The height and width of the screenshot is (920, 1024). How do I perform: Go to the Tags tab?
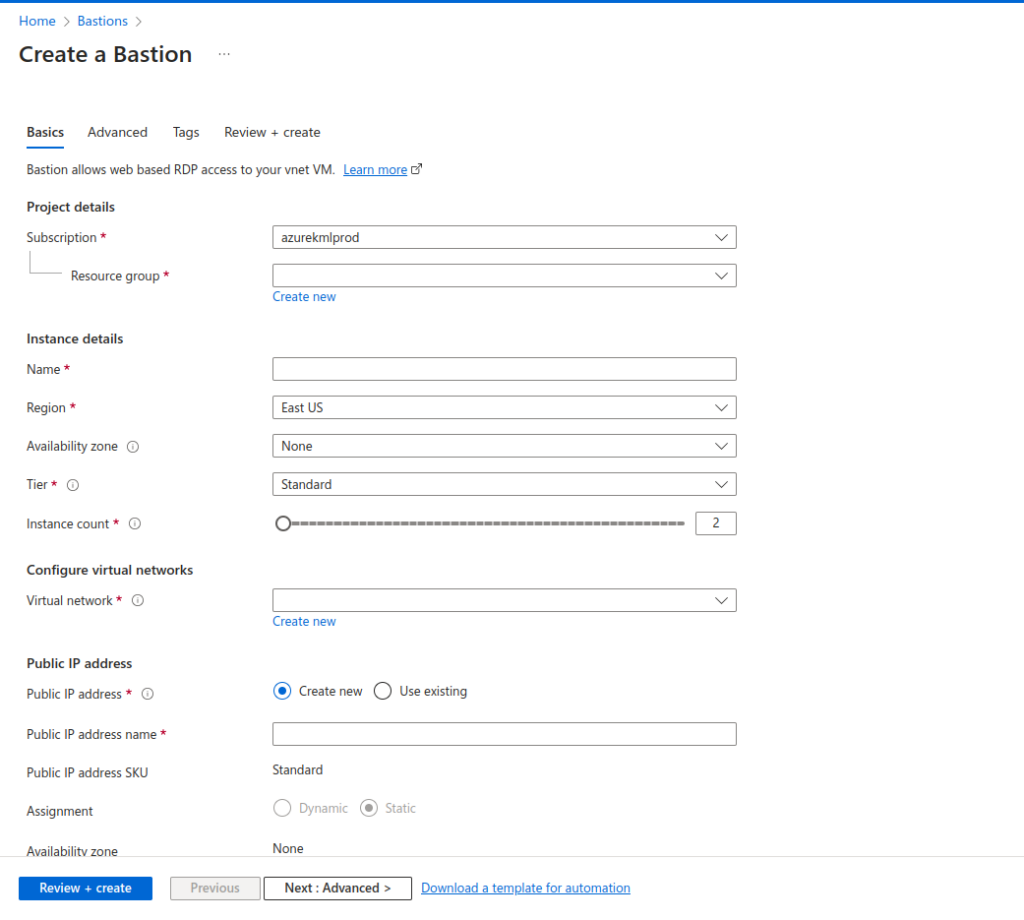pyautogui.click(x=186, y=132)
